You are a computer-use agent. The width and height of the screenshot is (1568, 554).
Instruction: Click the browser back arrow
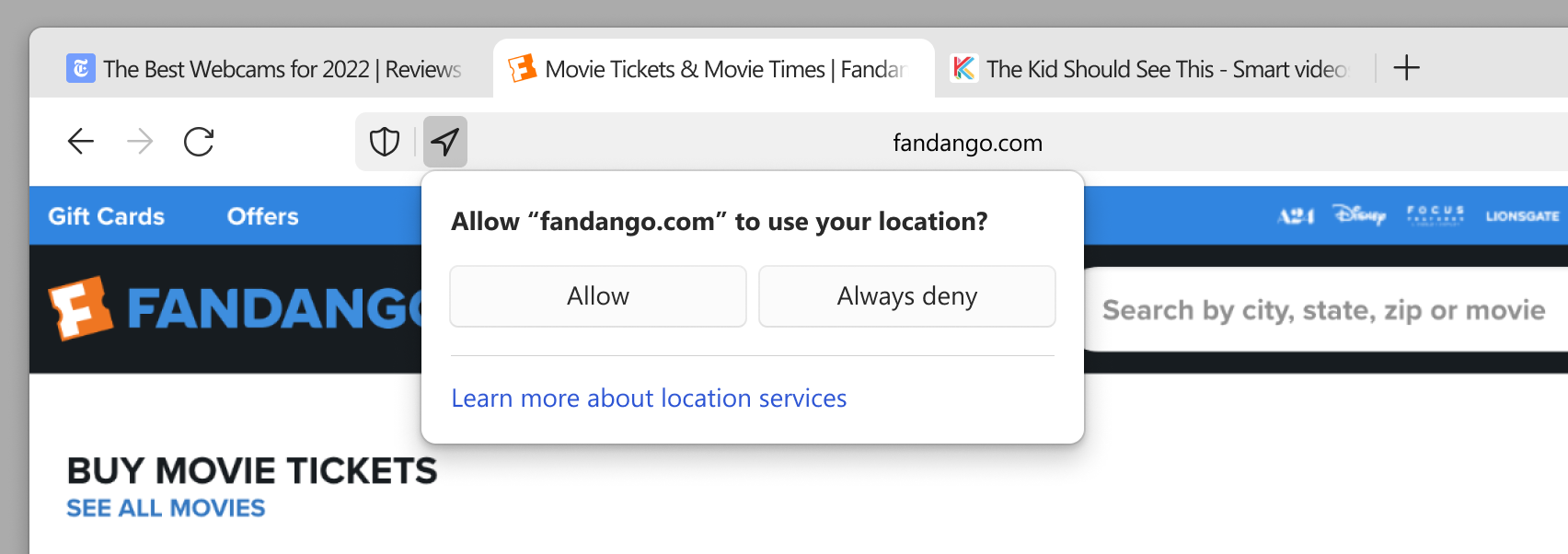pos(81,142)
